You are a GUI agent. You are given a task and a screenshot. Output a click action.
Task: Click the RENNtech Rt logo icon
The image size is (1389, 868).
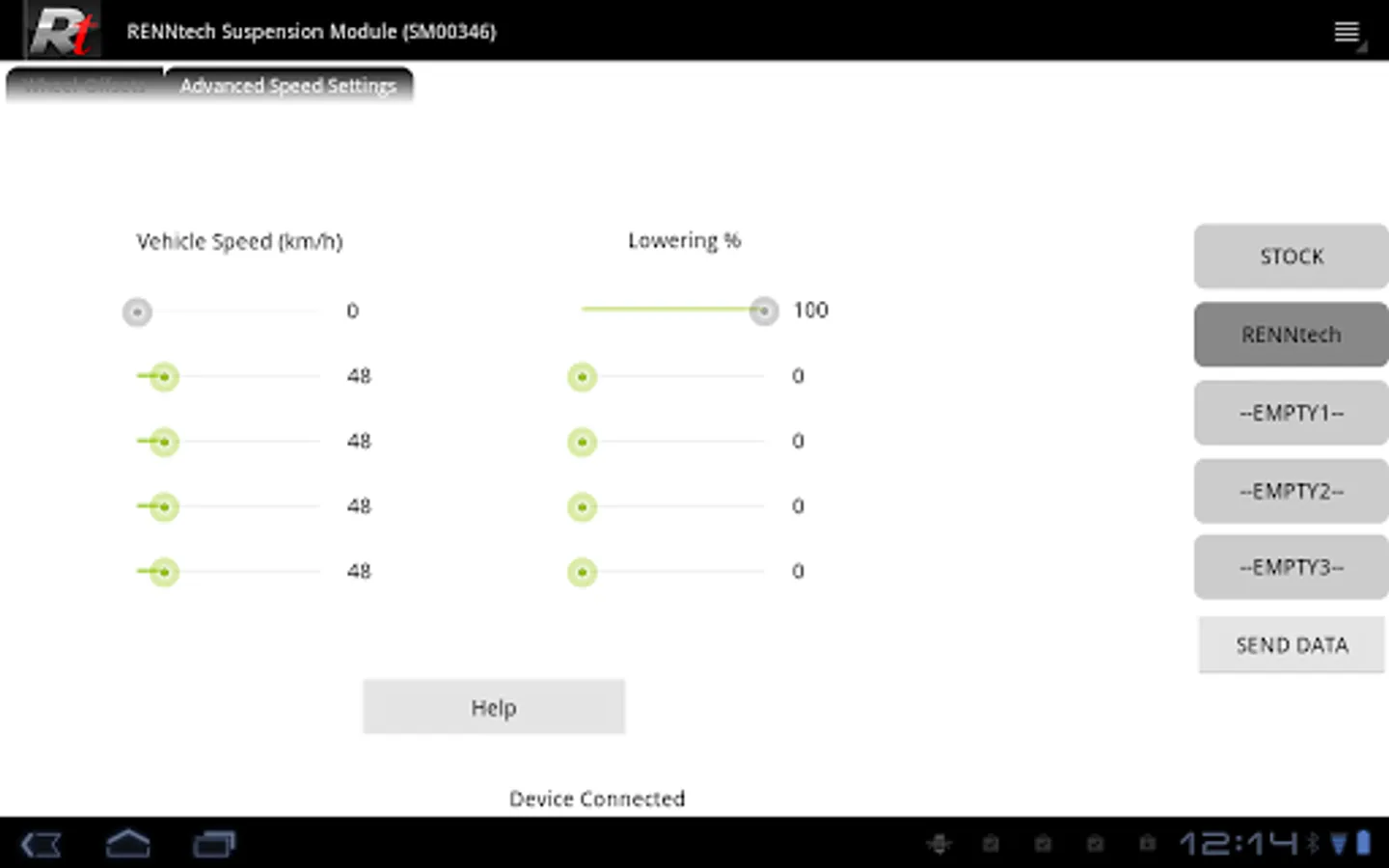(63, 30)
